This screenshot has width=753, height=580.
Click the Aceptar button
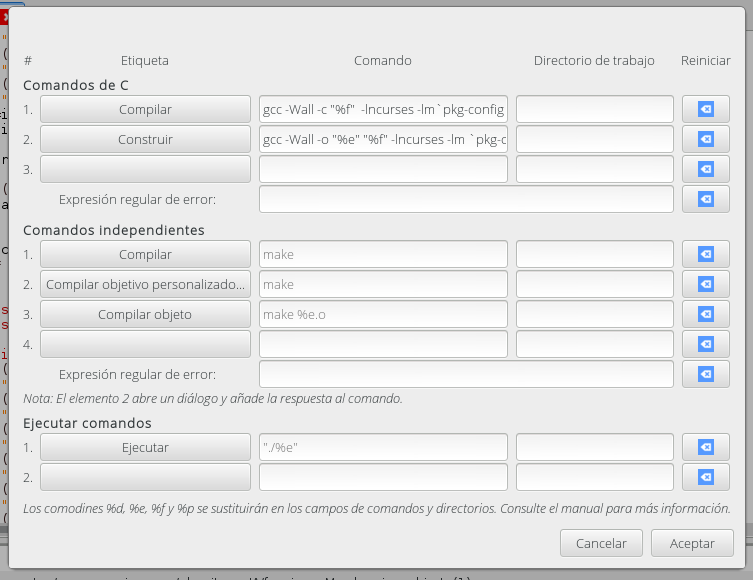[x=692, y=543]
